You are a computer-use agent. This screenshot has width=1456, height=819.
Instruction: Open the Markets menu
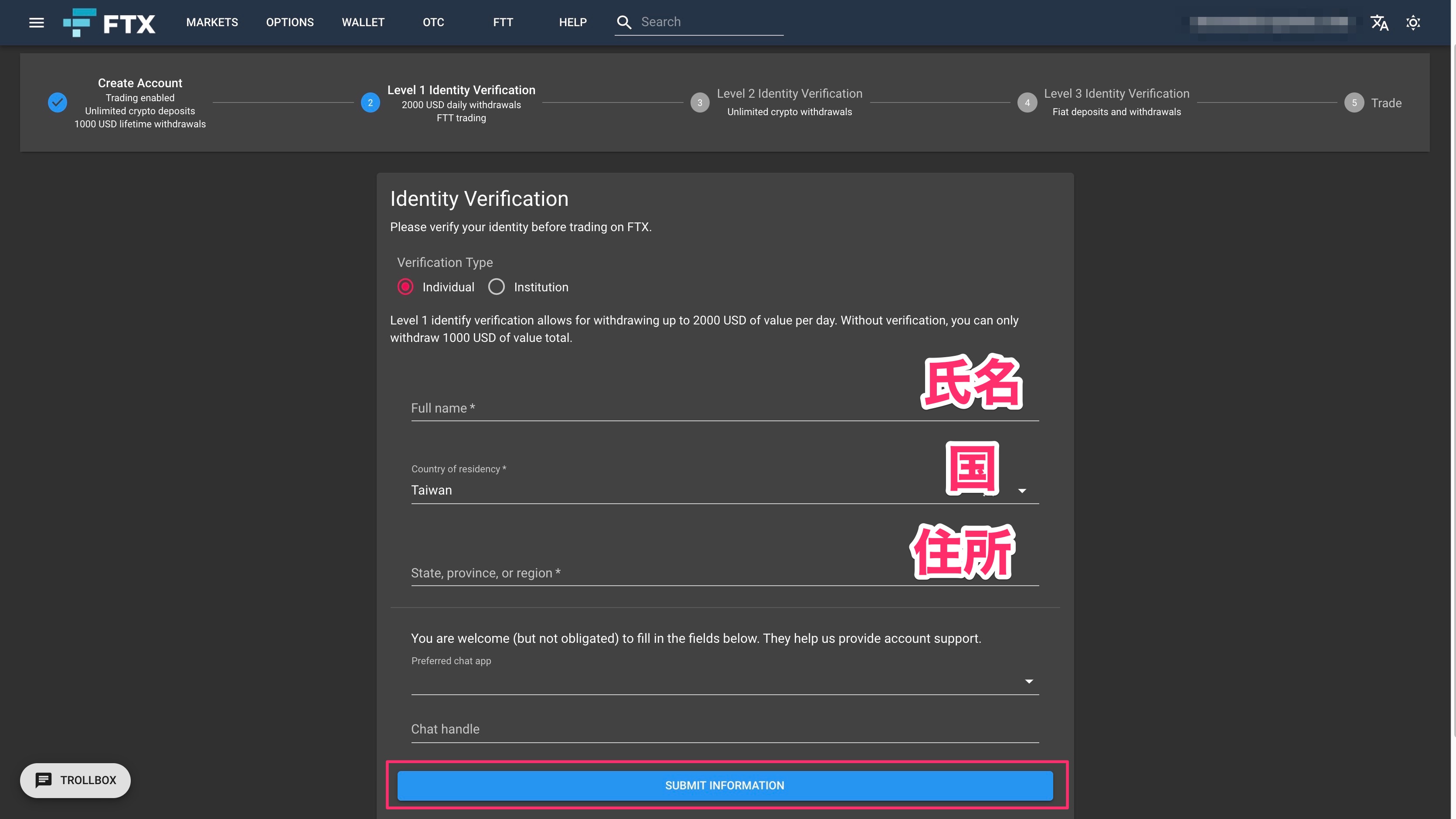point(212,23)
